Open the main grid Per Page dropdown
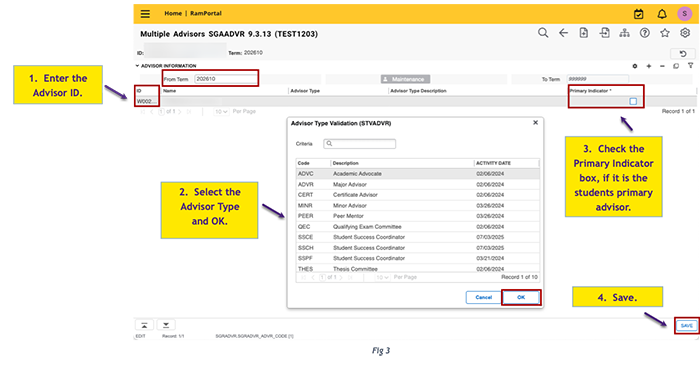700x368 pixels. tap(221, 112)
